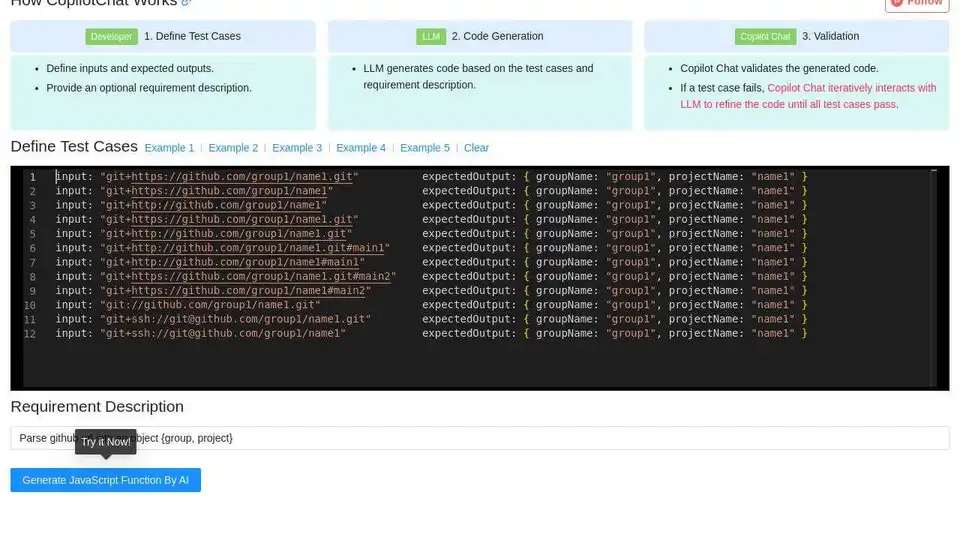Click the red iterative refinement text
This screenshot has height=540, width=960.
click(808, 96)
